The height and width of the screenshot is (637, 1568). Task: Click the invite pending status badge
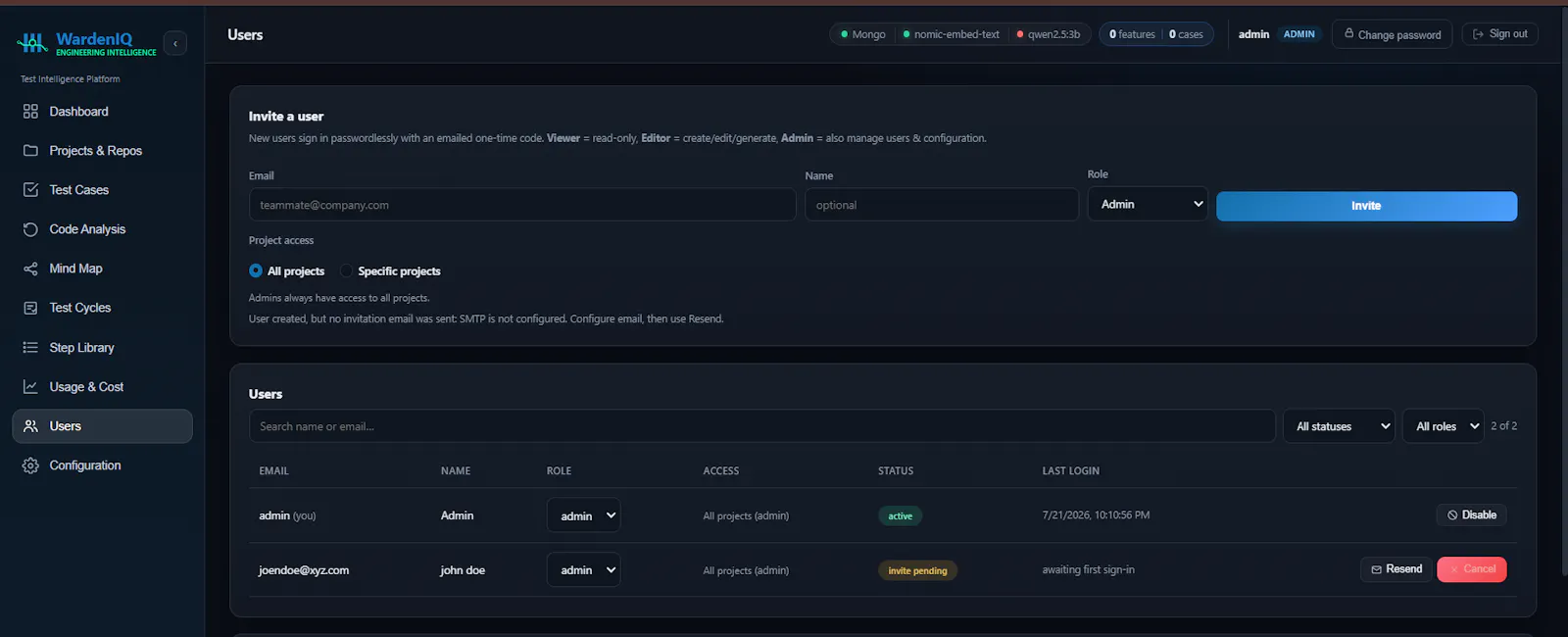pyautogui.click(x=917, y=570)
